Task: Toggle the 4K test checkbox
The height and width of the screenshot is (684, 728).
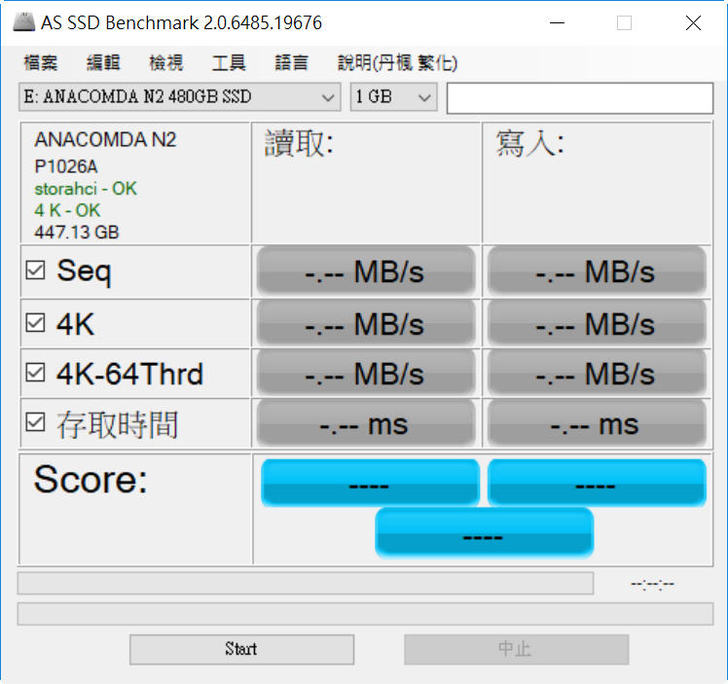Action: (x=35, y=323)
